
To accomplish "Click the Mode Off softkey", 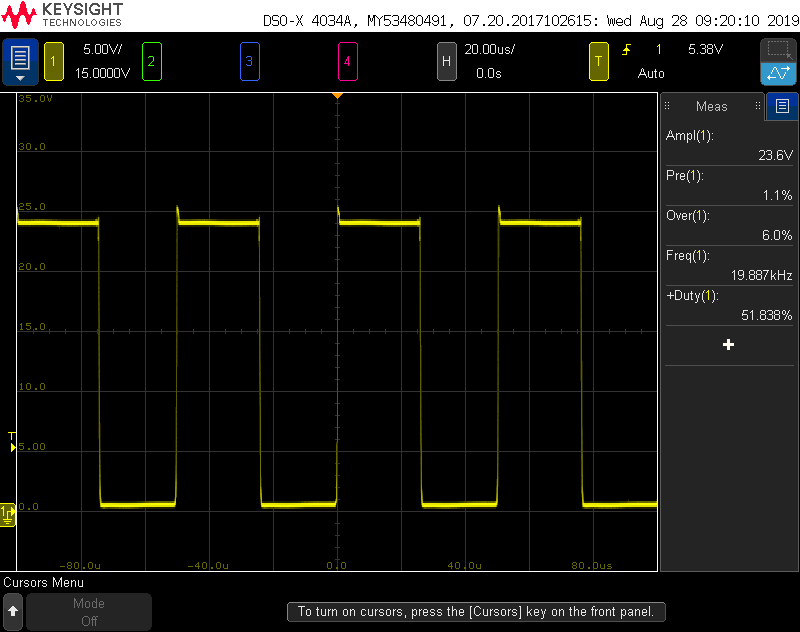I will 89,612.
